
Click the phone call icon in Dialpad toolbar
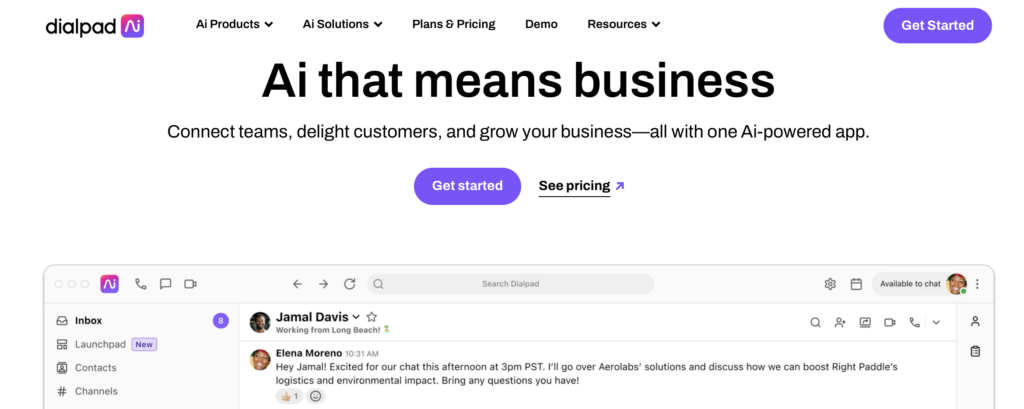[x=141, y=284]
